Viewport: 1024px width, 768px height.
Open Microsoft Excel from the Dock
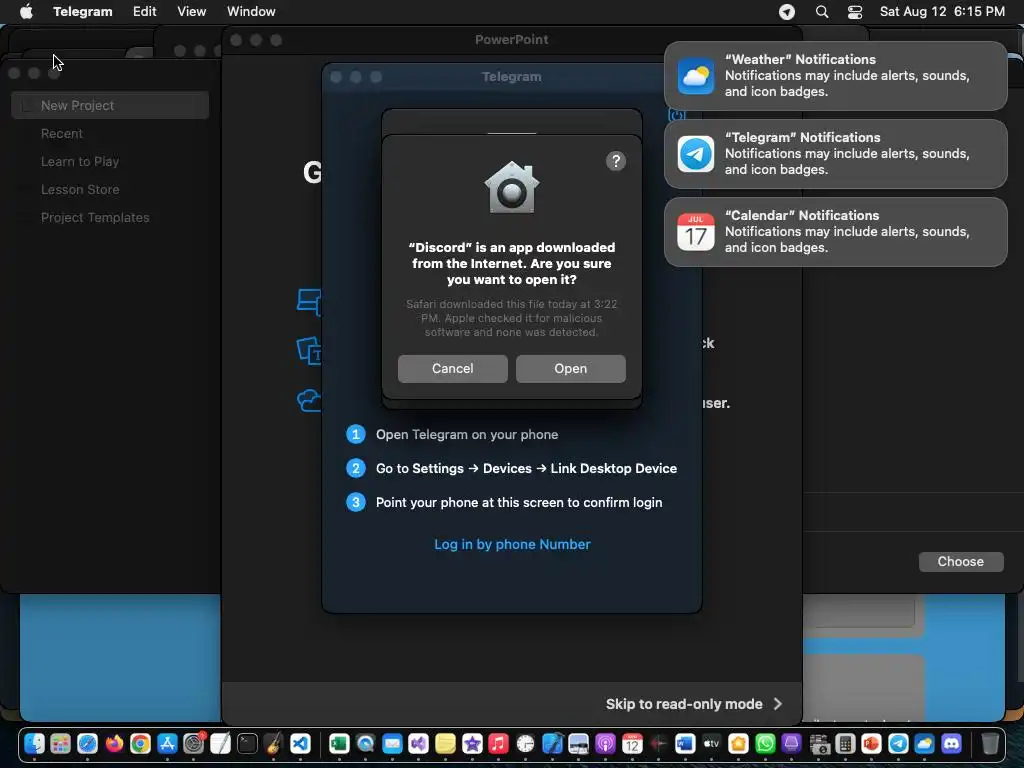point(339,743)
